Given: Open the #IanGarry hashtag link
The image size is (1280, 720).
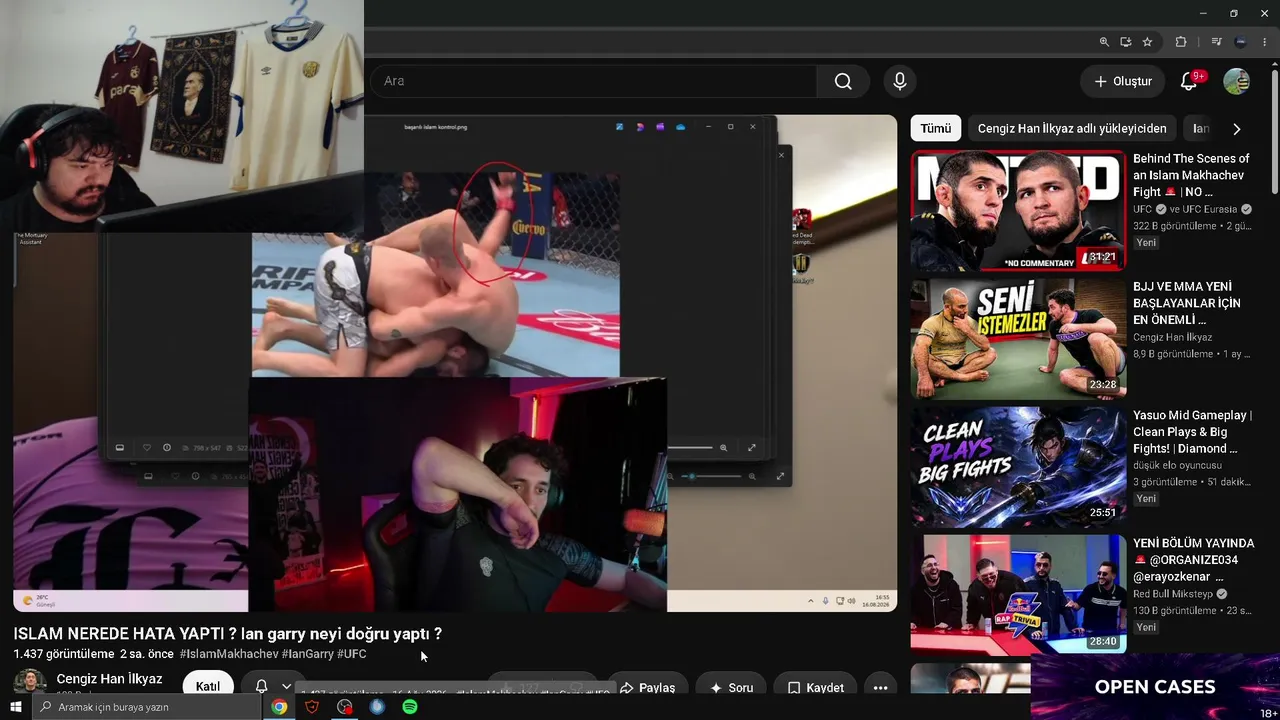Looking at the screenshot, I should (308, 654).
